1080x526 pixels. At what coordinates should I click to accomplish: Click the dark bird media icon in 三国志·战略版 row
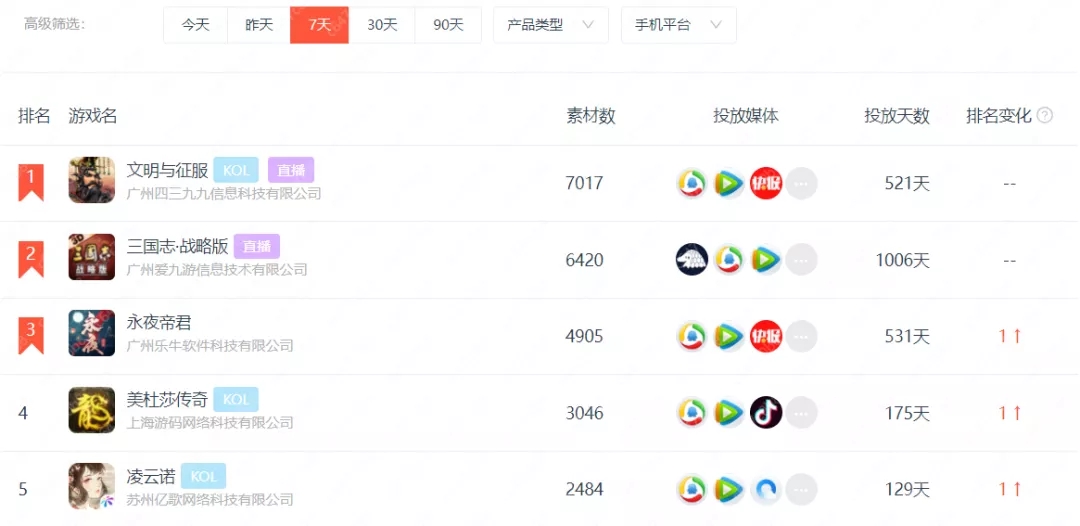pos(692,260)
